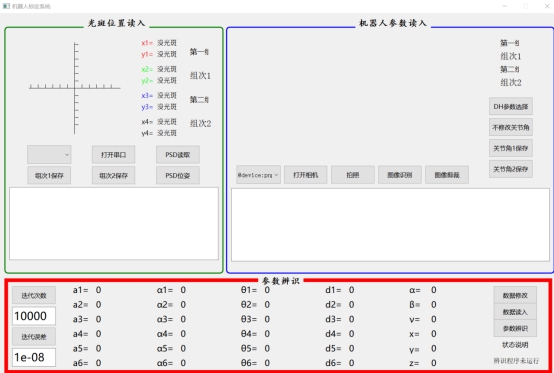
Task: Open the camera with 打开相机
Action: click(306, 174)
